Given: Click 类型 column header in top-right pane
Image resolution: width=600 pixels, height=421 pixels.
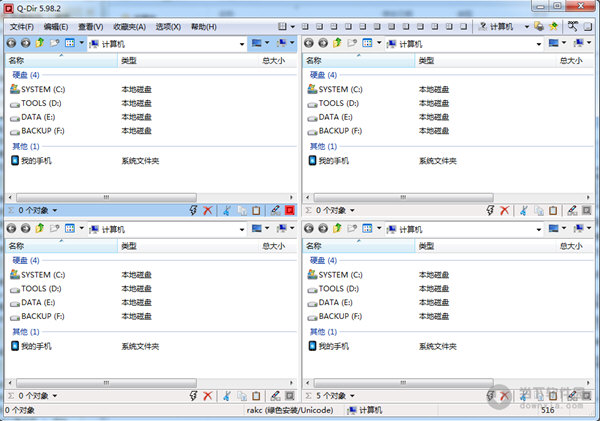Looking at the screenshot, I should (x=428, y=61).
